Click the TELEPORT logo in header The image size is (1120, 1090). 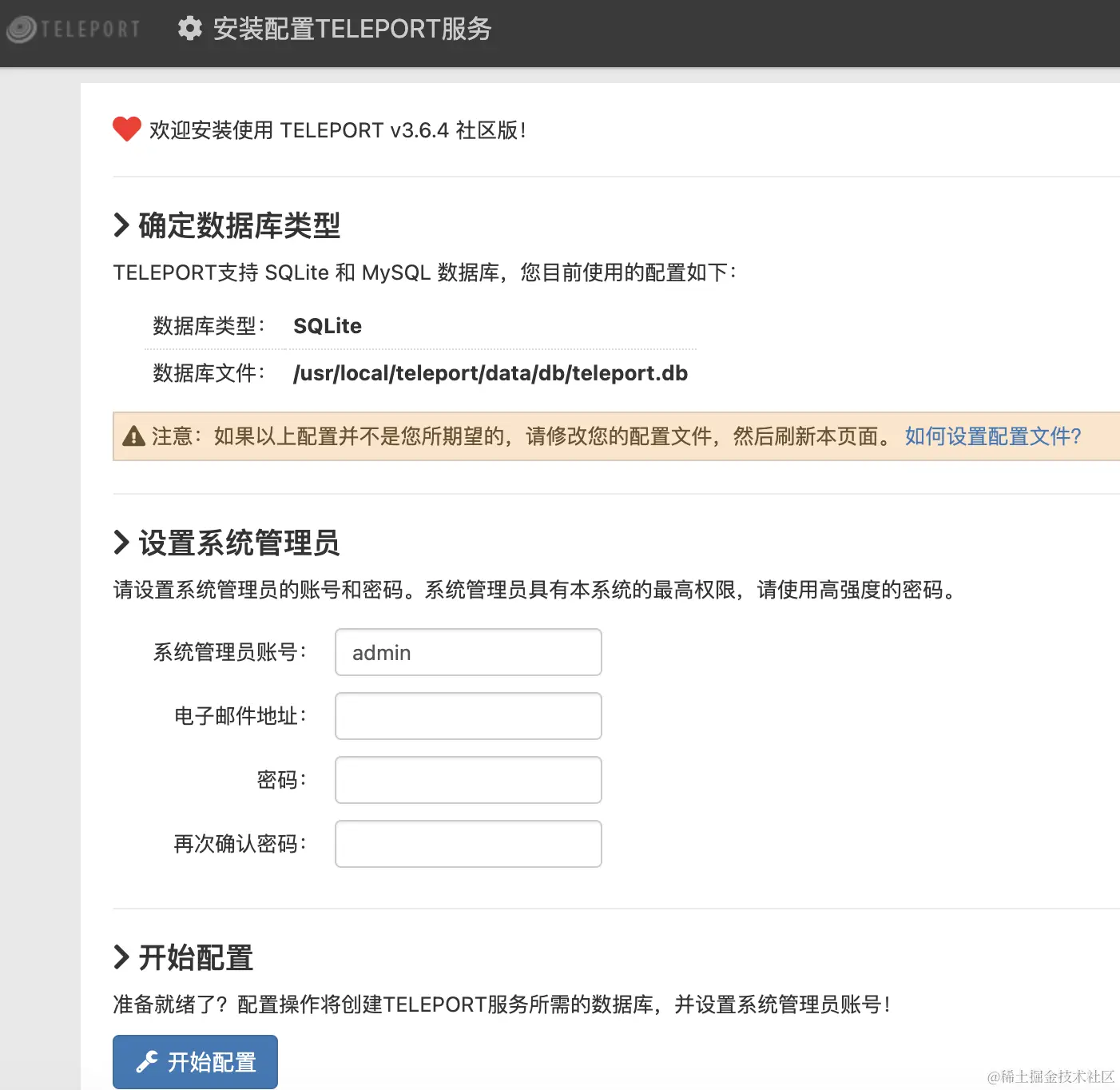[x=73, y=29]
